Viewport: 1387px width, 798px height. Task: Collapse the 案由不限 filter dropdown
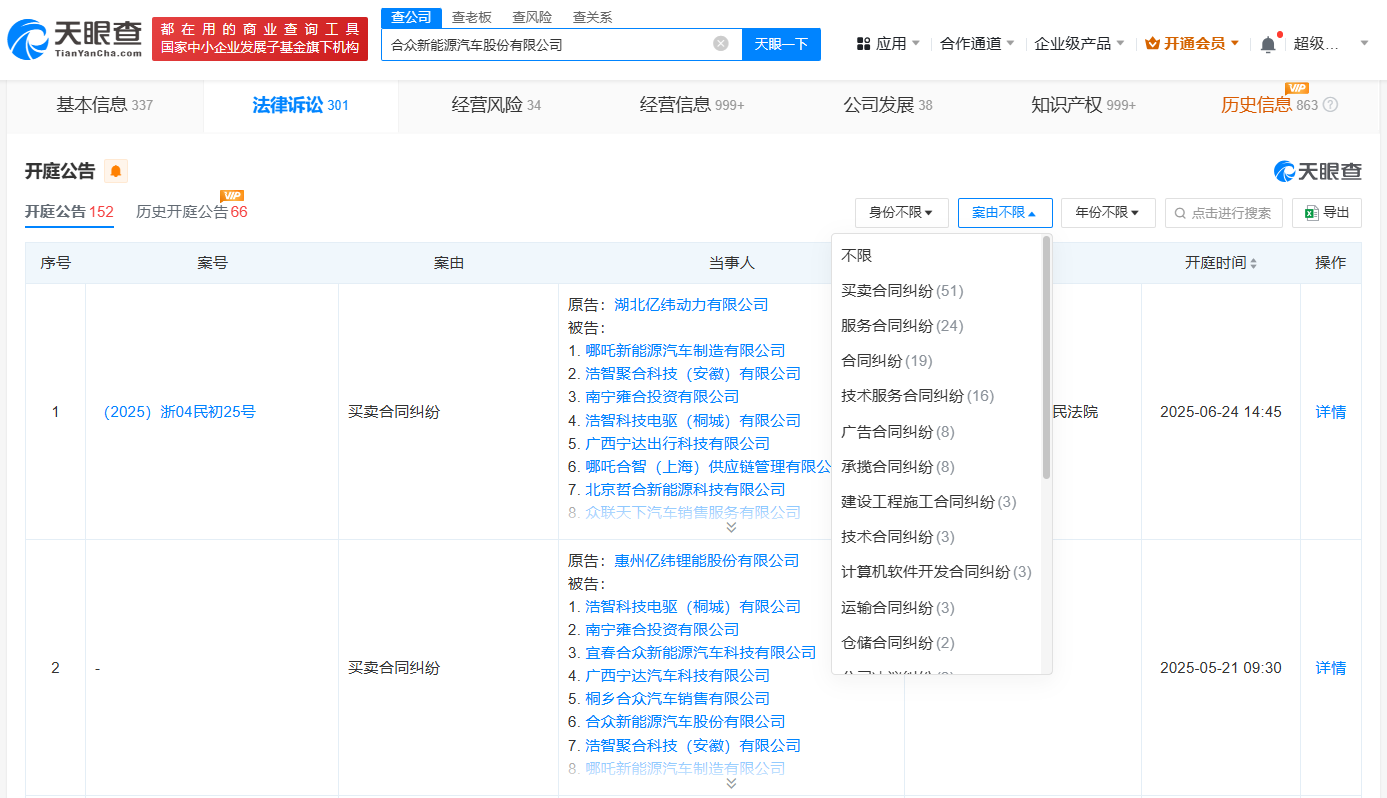1005,213
